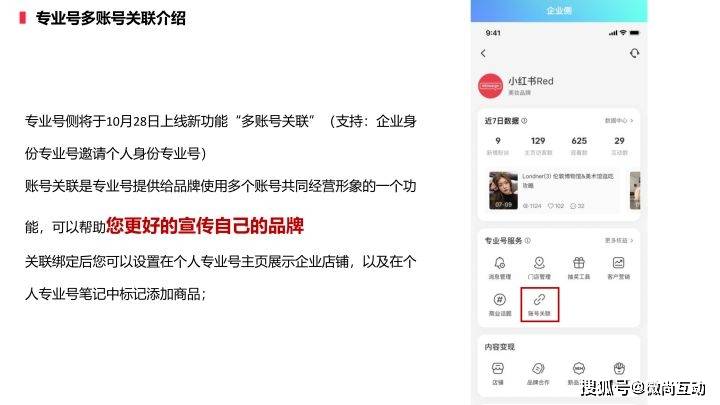Open 门店管理 location icon
The width and height of the screenshot is (720, 405).
[539, 263]
